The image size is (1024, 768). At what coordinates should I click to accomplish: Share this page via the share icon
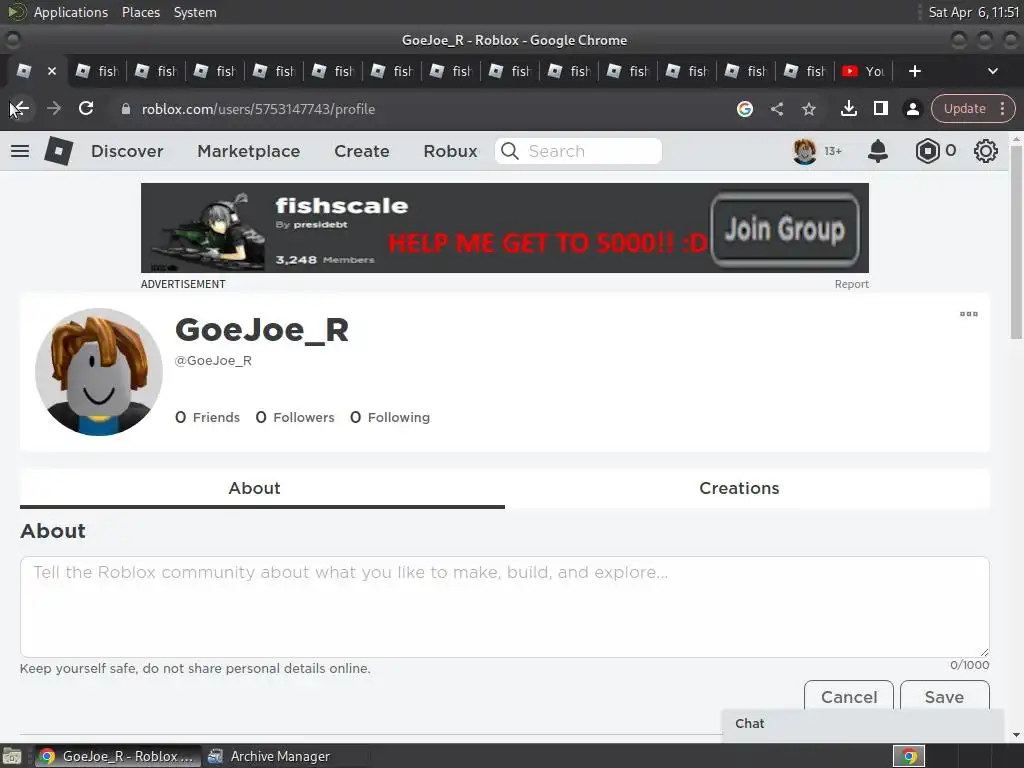(776, 109)
